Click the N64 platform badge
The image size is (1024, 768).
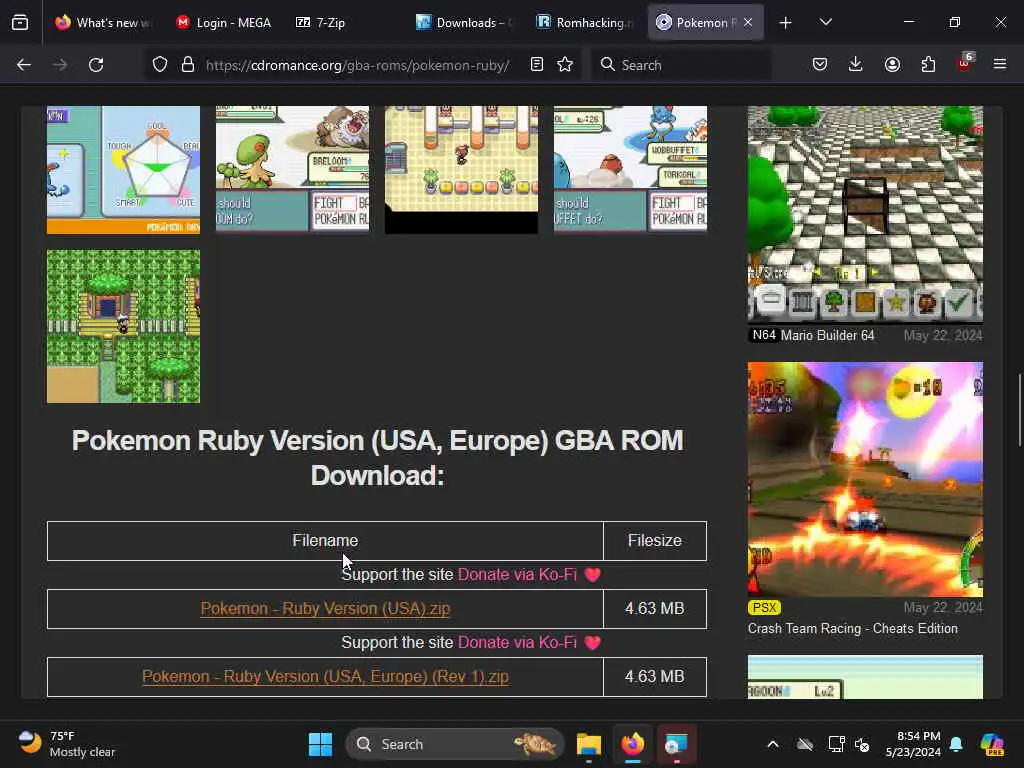click(763, 335)
